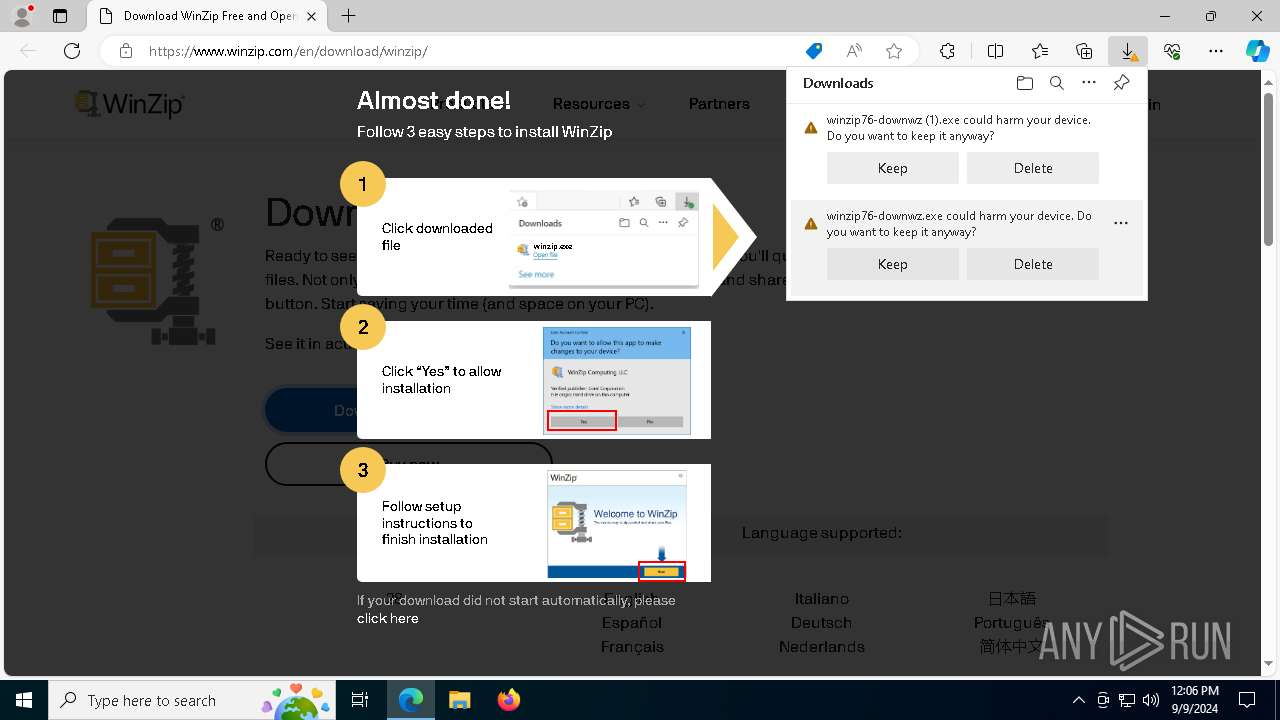1280x720 pixels.
Task: Keep winzip76-downwz (1).exe file
Action: 893,168
